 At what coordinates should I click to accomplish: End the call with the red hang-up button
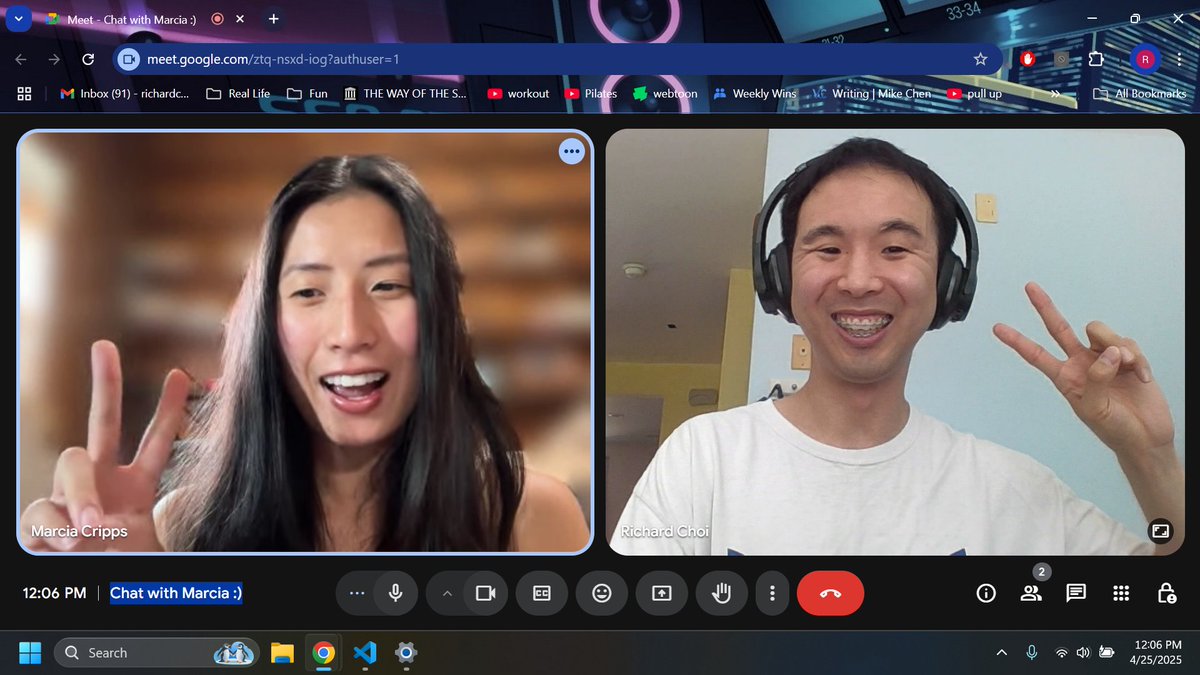830,593
